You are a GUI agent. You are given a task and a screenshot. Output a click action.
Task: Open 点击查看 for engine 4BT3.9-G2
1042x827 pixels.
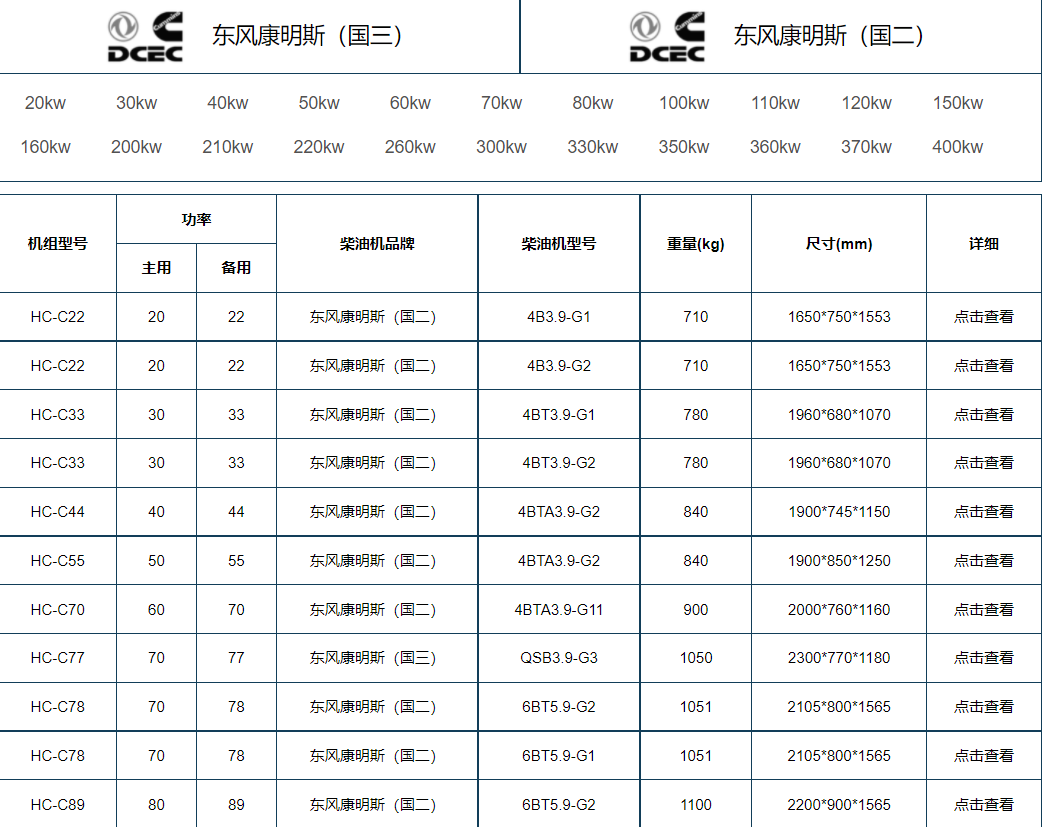click(984, 463)
